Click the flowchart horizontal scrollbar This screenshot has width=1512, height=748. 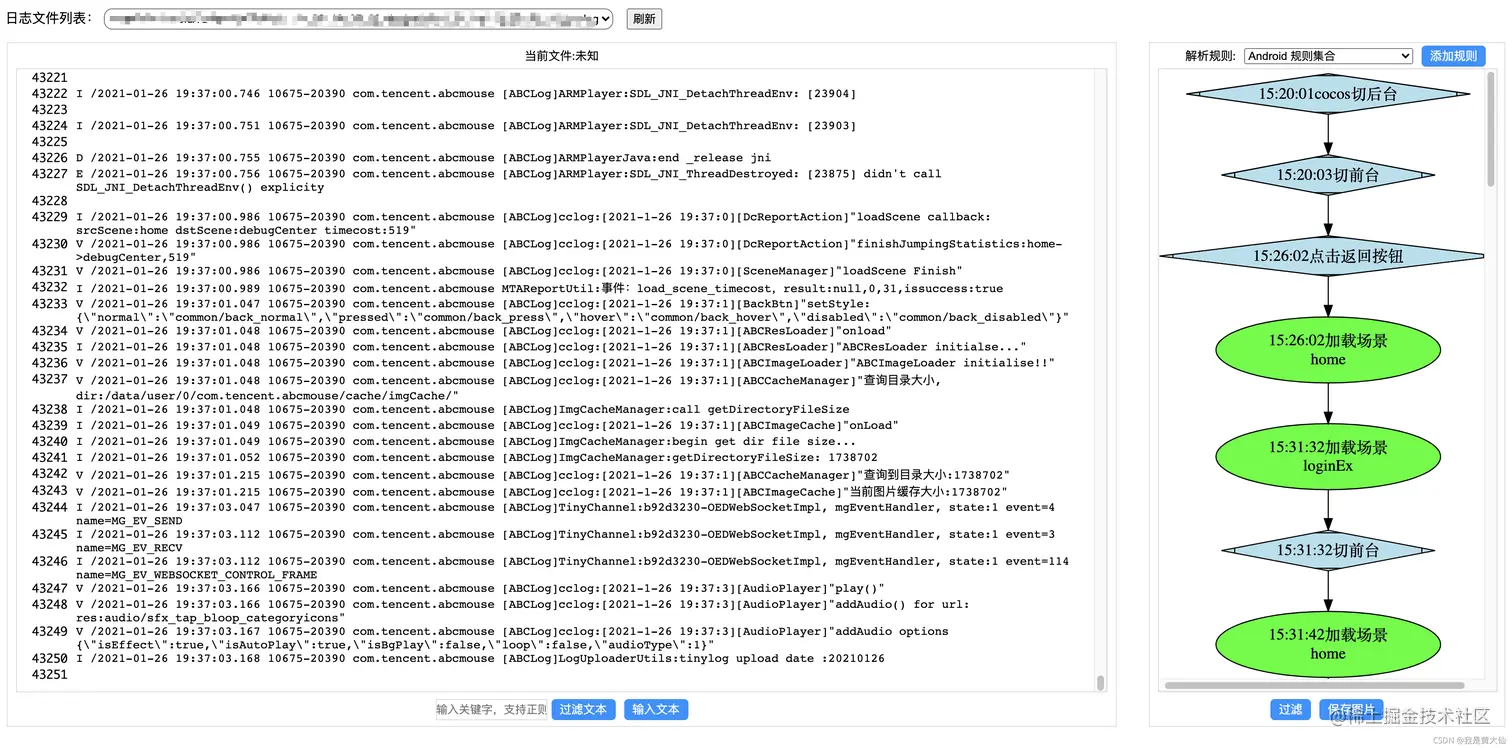pos(1314,686)
